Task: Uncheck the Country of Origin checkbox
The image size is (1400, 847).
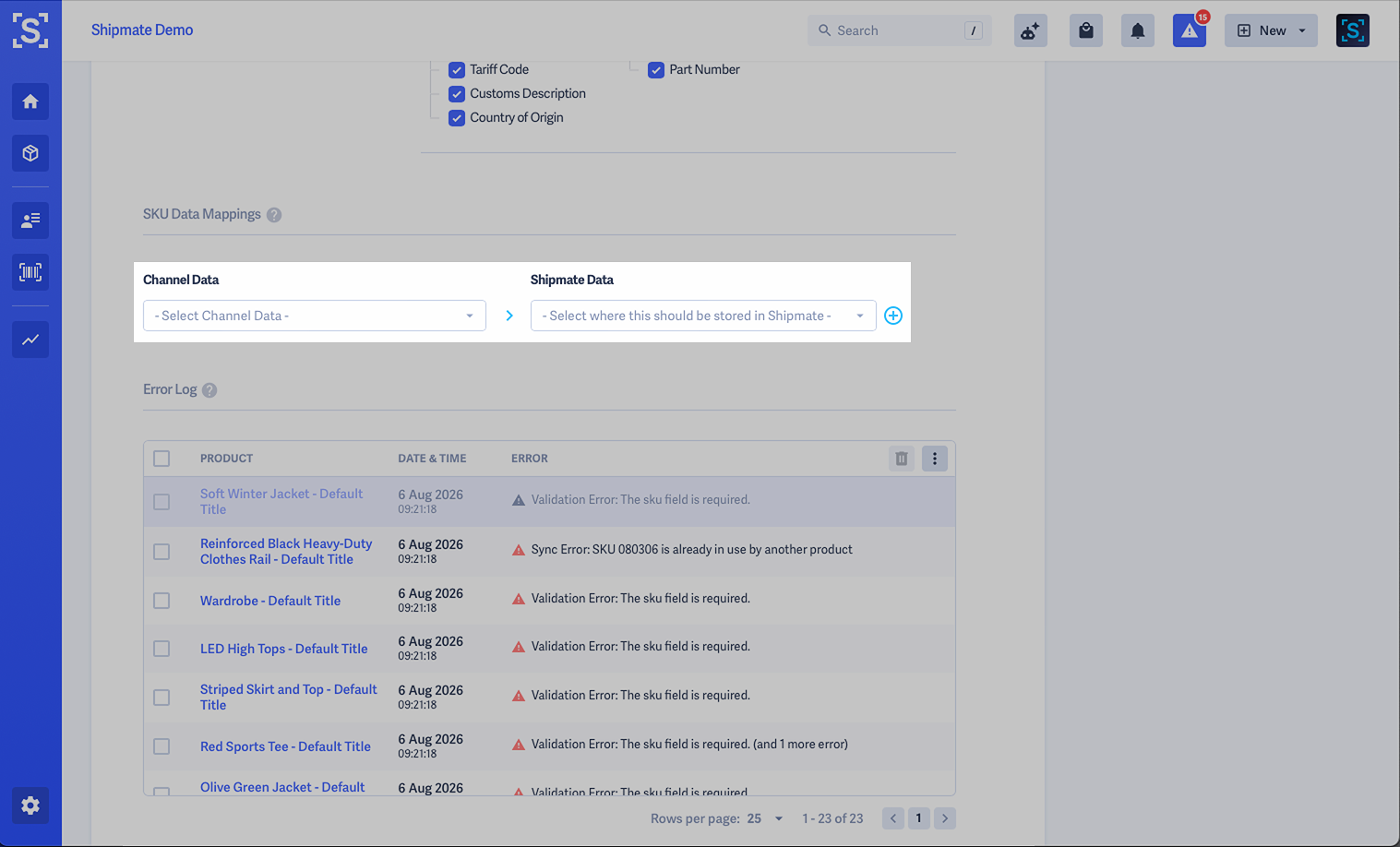Action: point(457,118)
